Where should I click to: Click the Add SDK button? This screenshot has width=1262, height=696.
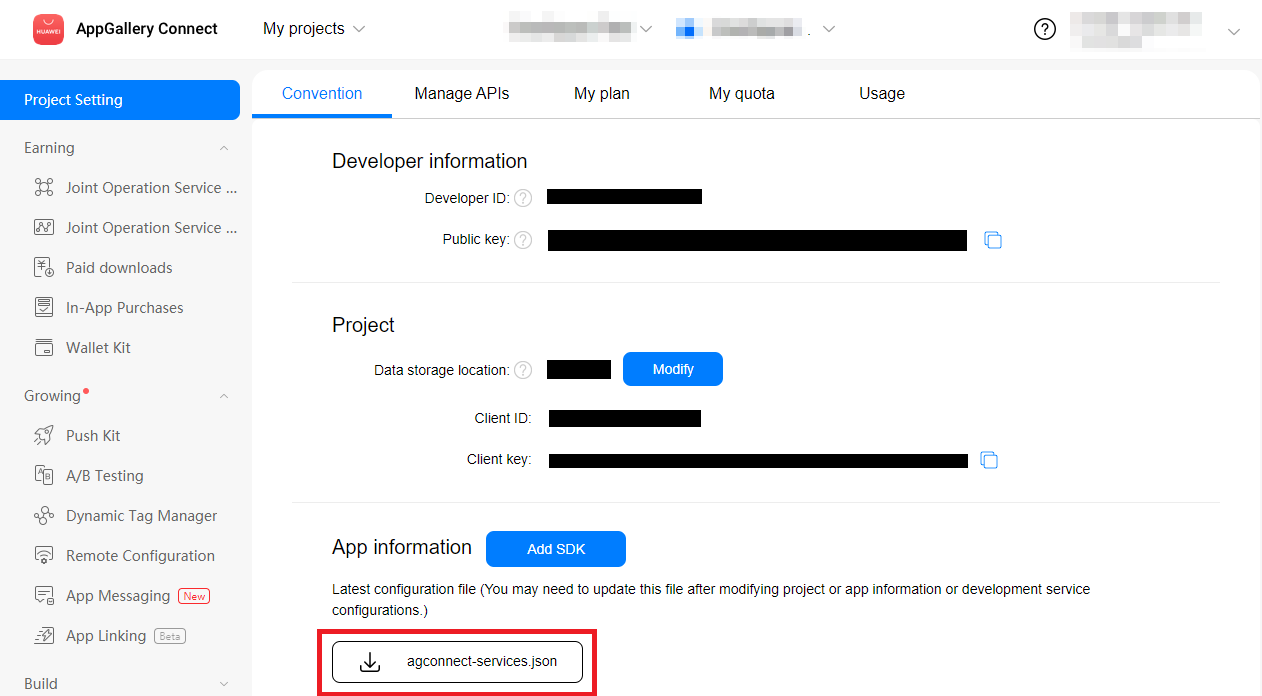[x=555, y=549]
